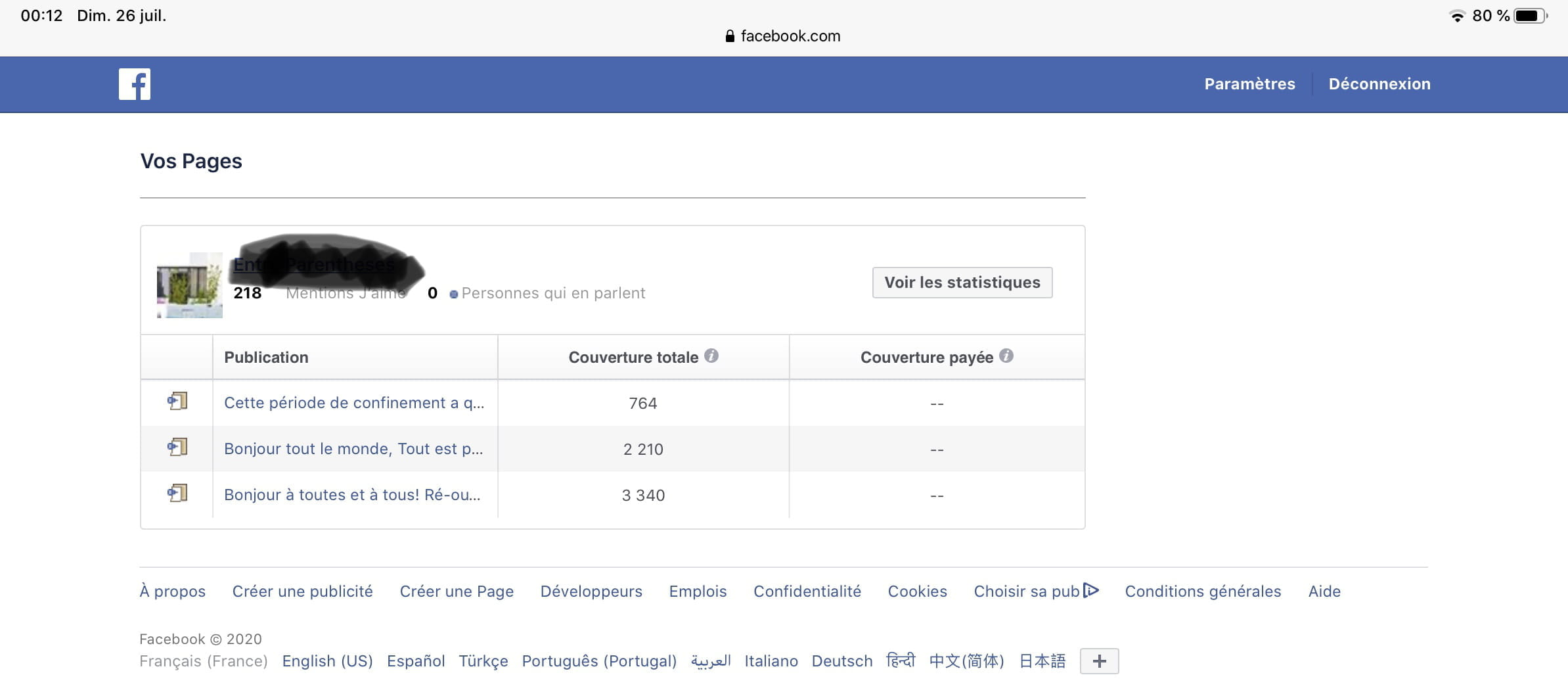Click the Aide footer link

[1324, 592]
